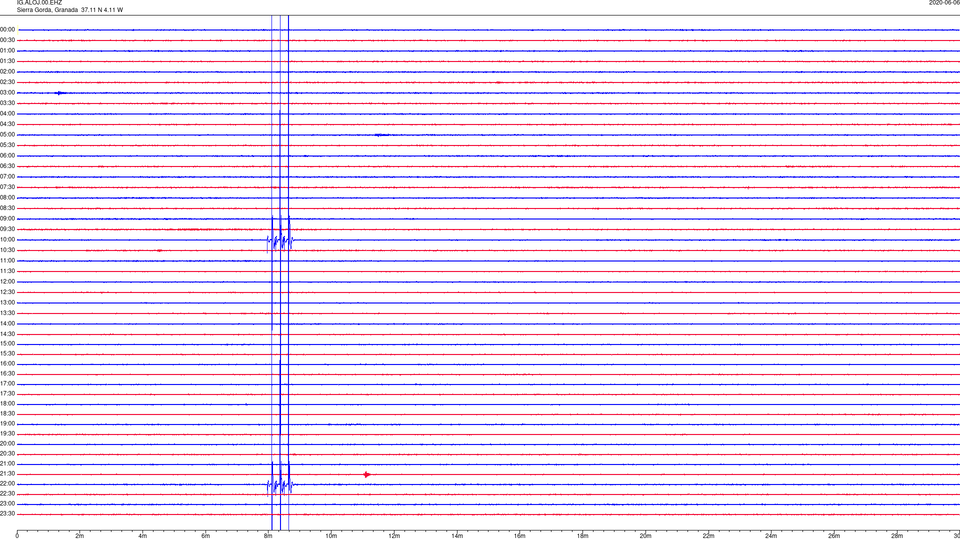960x540 pixels.
Task: Click the 28m tick on time axis
Action: tap(897, 536)
